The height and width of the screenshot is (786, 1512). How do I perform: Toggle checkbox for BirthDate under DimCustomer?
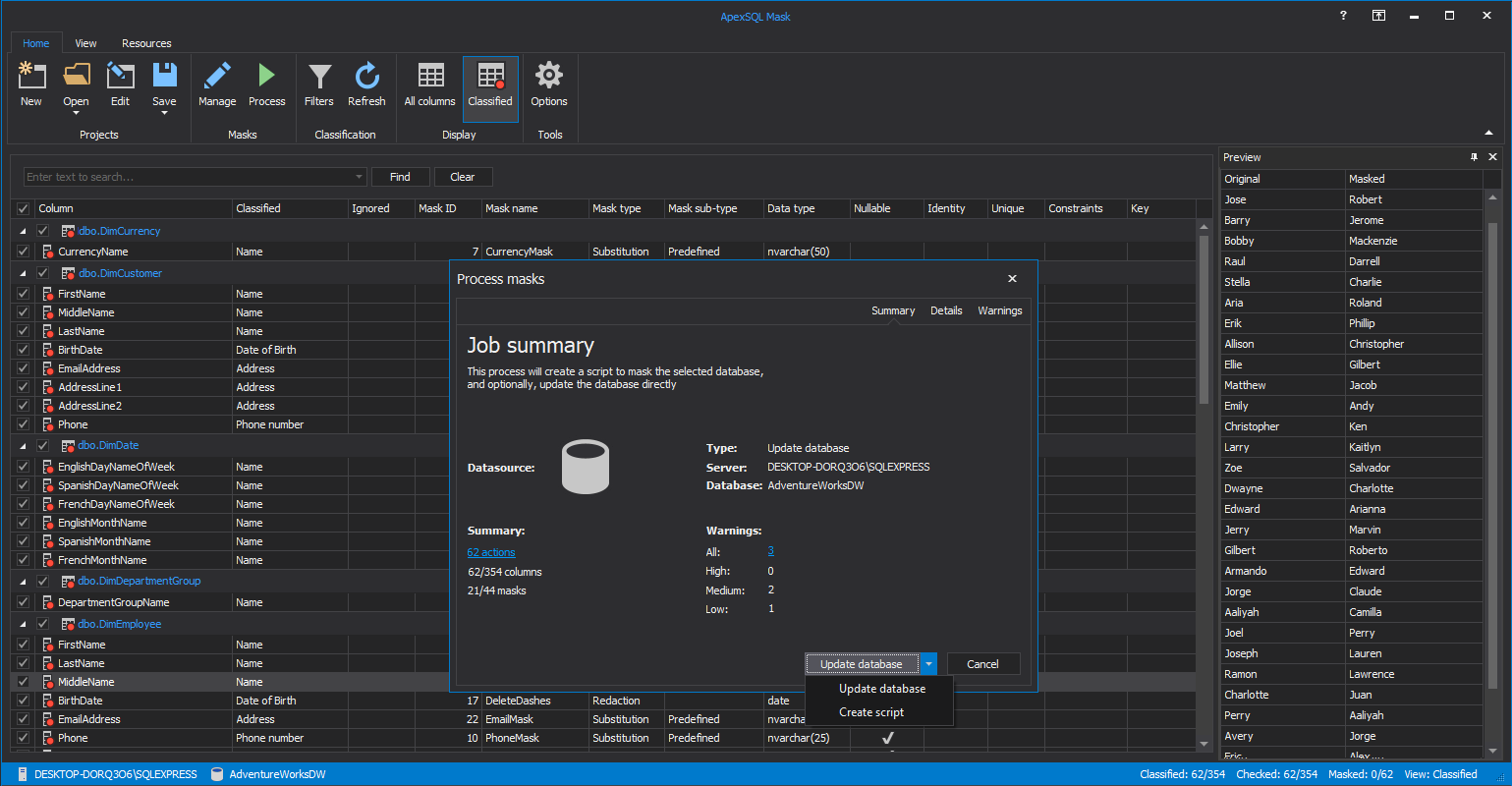(24, 350)
